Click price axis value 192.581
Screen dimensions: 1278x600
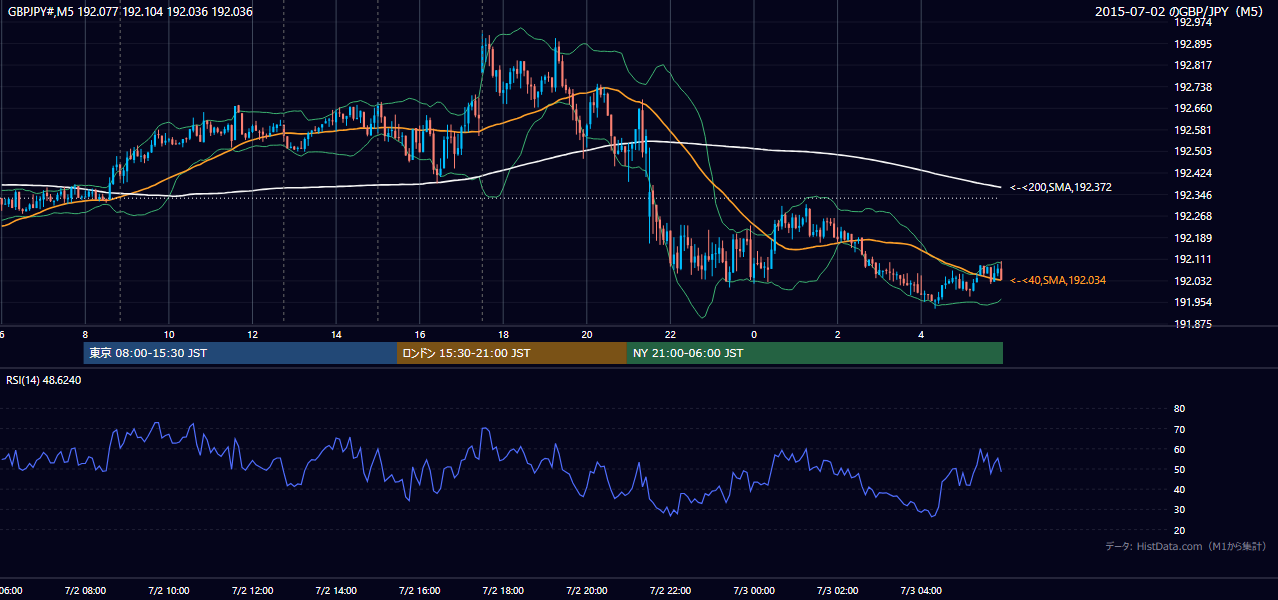(x=1193, y=130)
